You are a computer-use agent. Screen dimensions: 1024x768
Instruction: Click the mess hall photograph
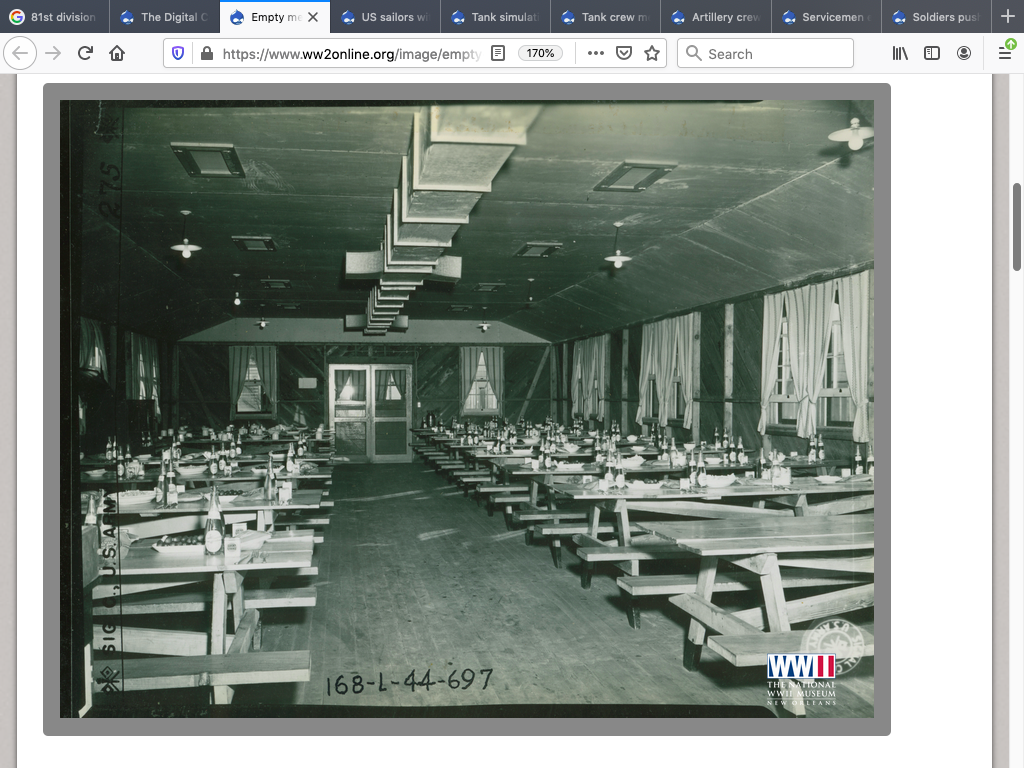[466, 408]
